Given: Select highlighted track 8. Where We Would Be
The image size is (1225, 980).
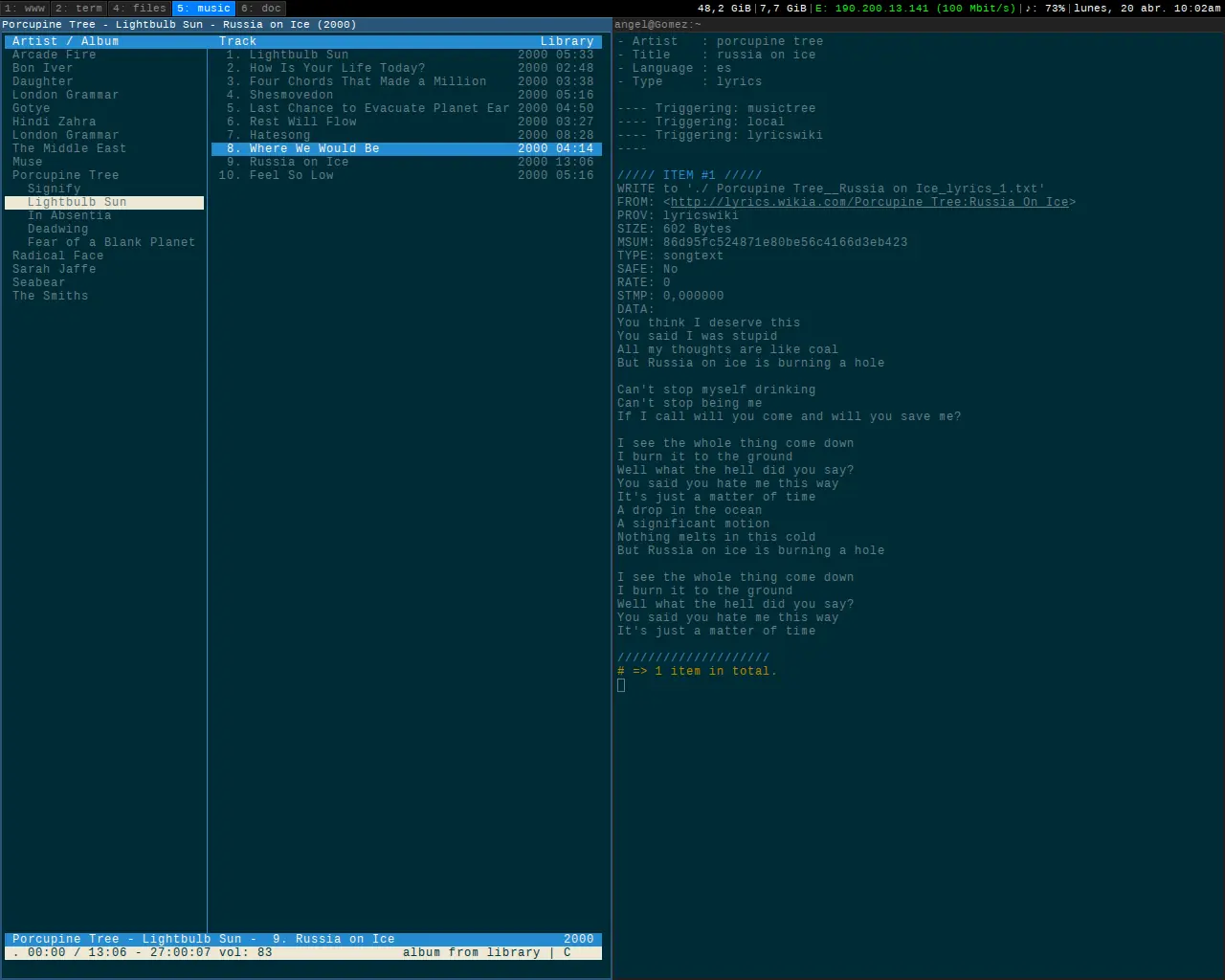Looking at the screenshot, I should (x=407, y=148).
